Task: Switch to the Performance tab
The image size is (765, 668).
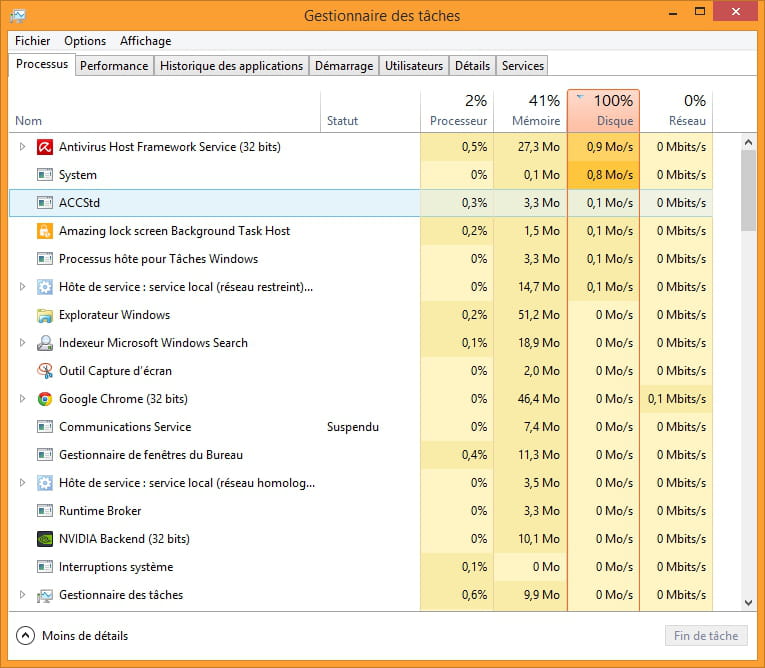Action: [114, 66]
